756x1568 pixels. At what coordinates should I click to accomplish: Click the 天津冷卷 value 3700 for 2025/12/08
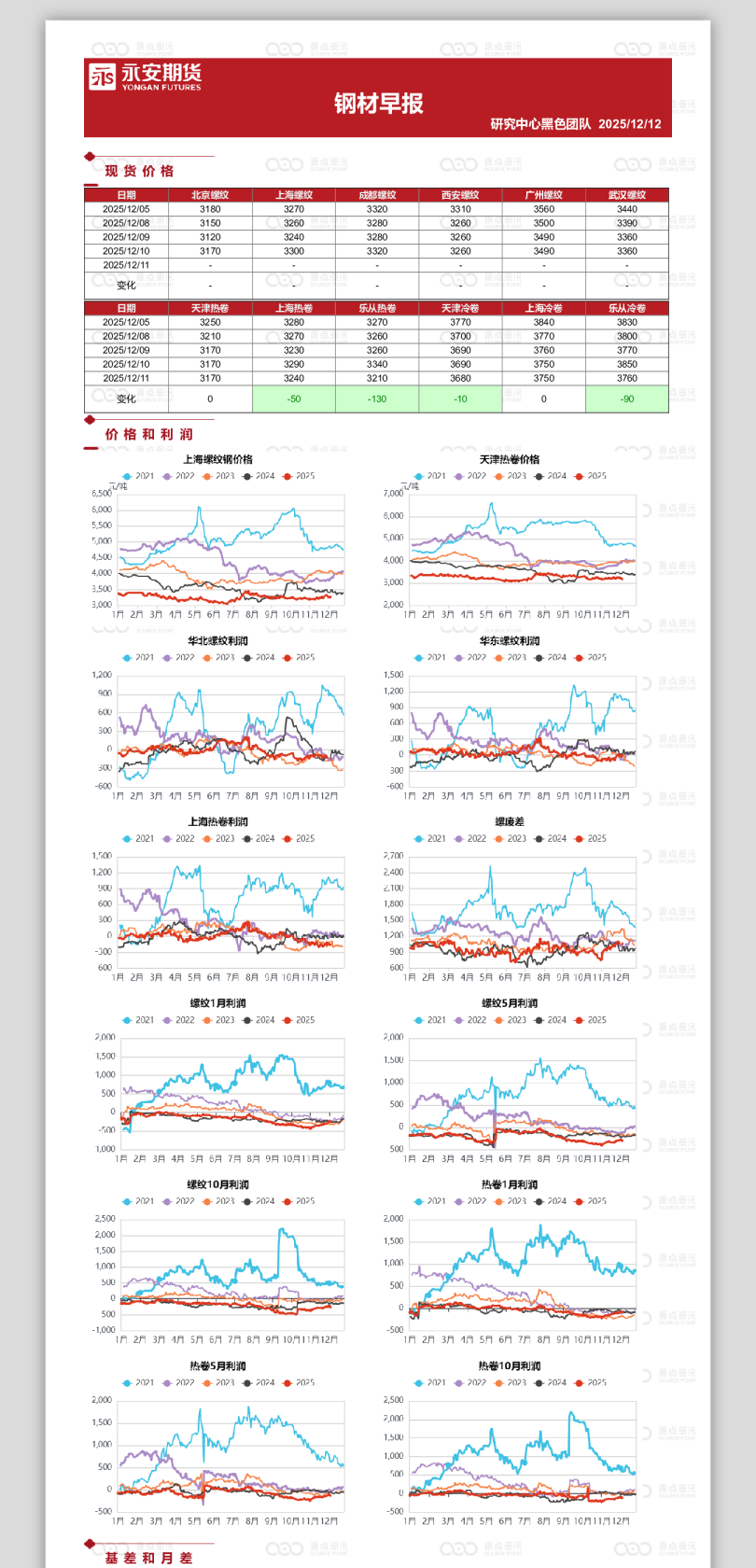coord(460,336)
